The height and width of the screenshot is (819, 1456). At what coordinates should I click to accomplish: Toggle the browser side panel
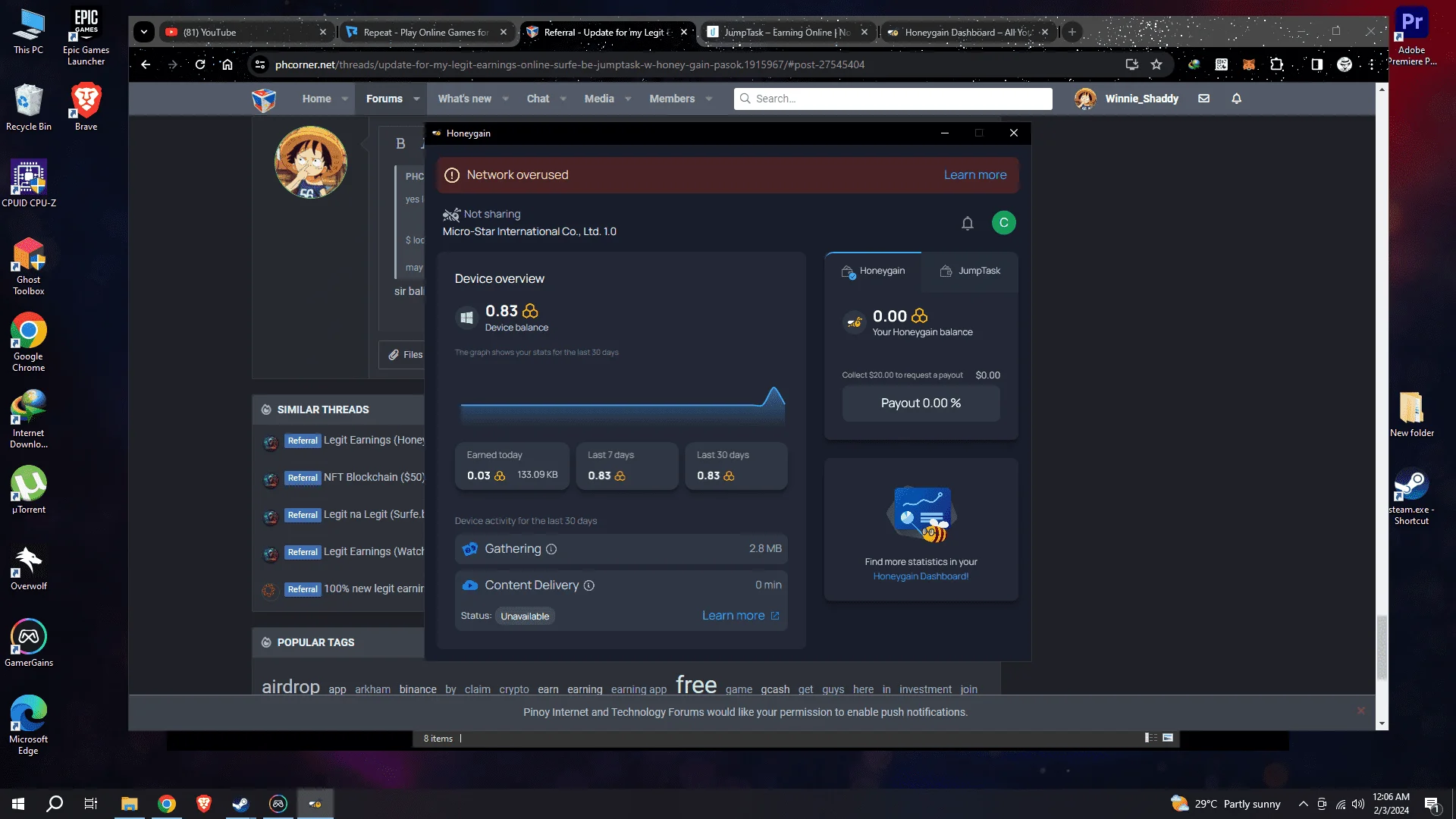click(x=1317, y=64)
